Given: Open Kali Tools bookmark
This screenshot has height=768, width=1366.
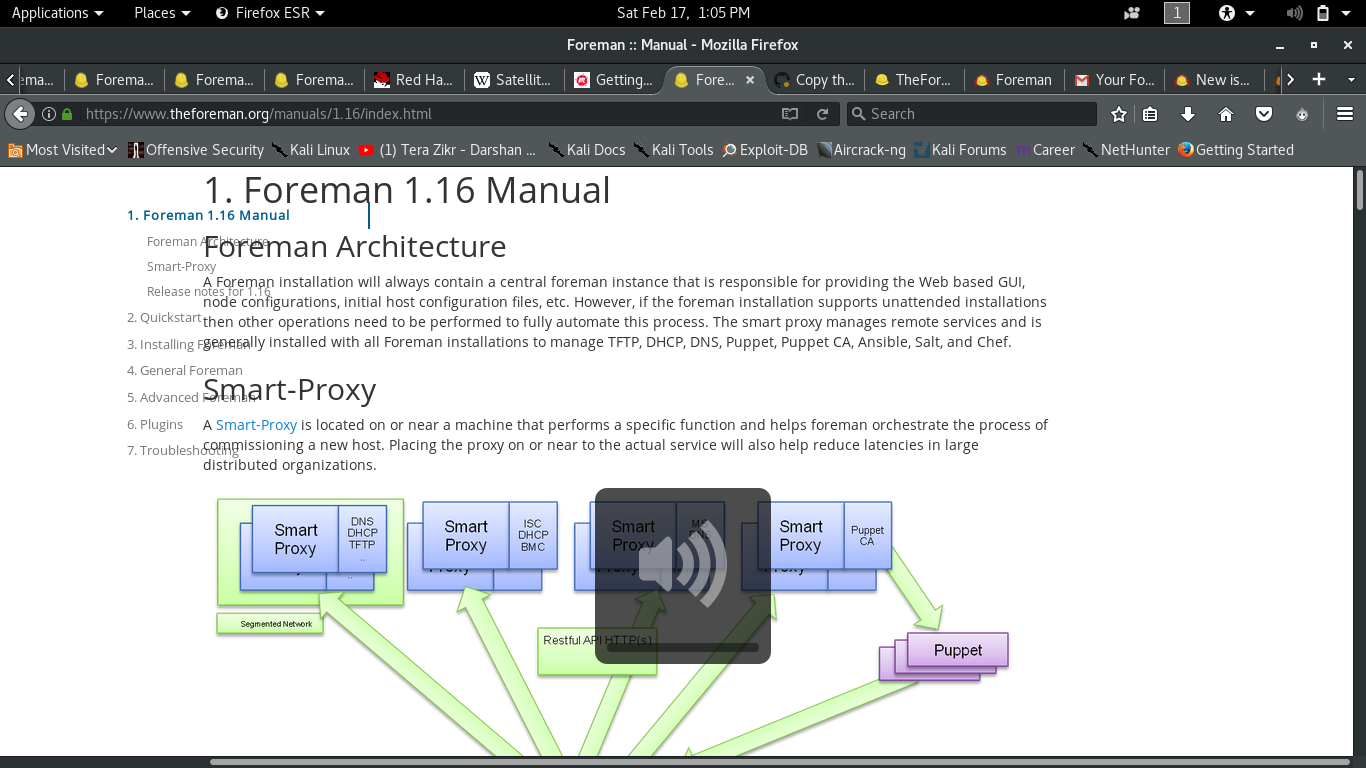Looking at the screenshot, I should pyautogui.click(x=673, y=150).
